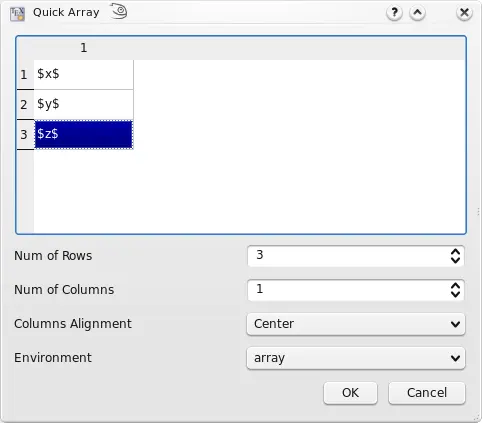482x423 pixels.
Task: Select column header 1
Action: tap(84, 48)
